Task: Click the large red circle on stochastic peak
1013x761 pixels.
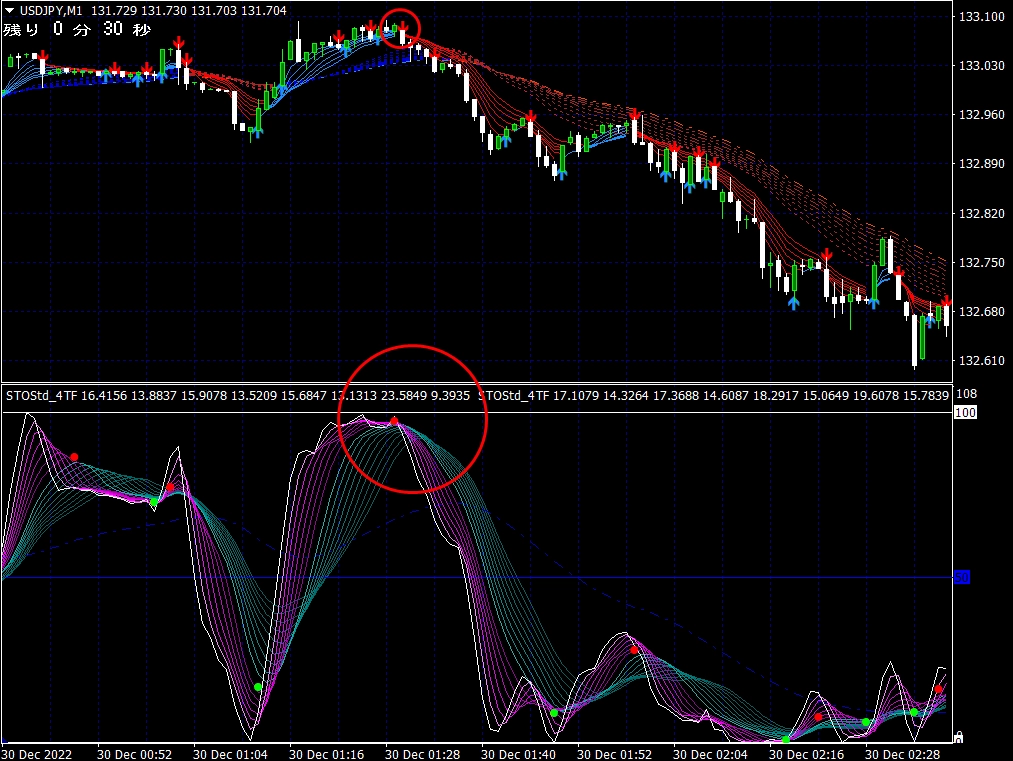Action: (412, 419)
